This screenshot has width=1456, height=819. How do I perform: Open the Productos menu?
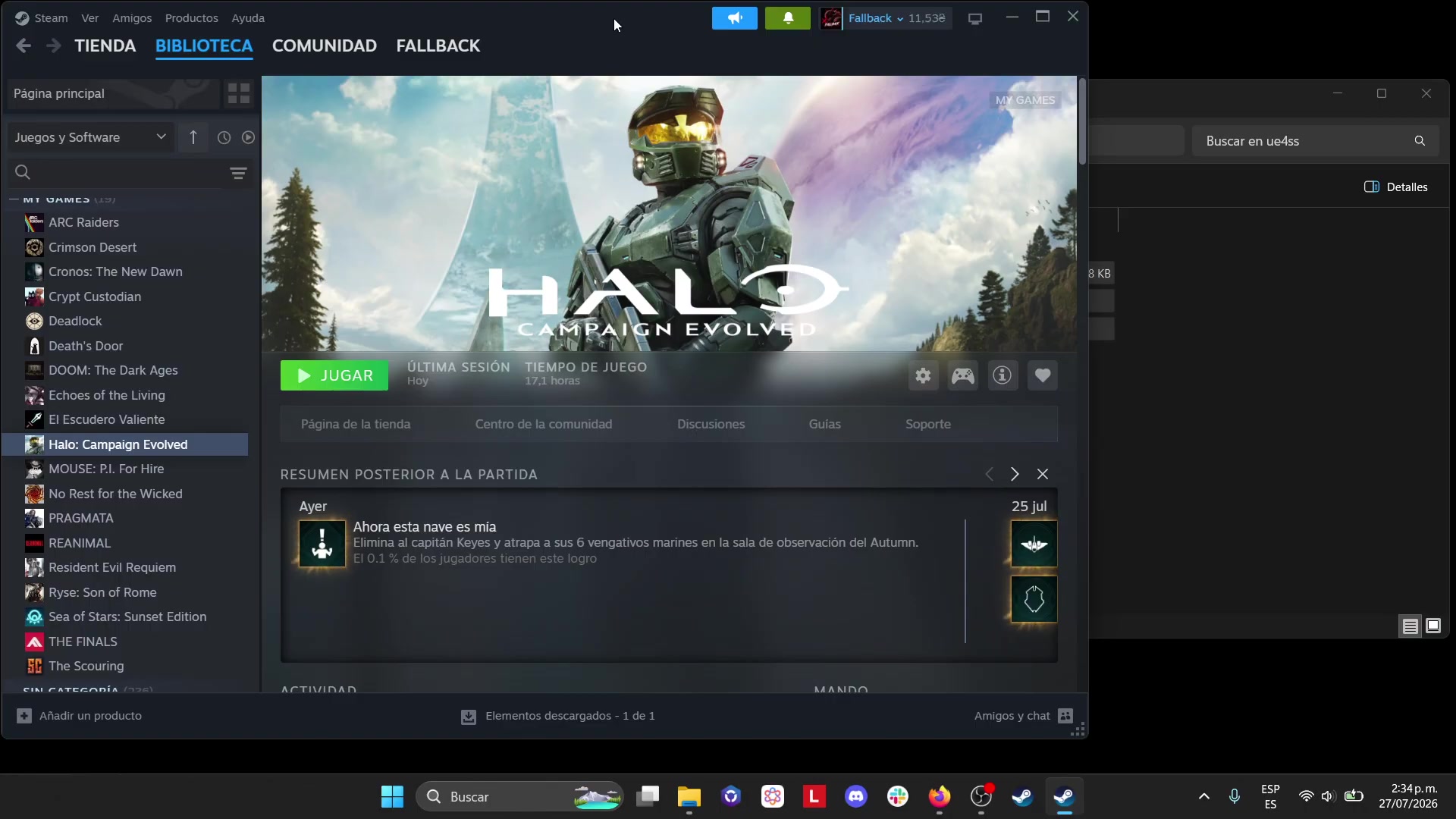pos(192,18)
